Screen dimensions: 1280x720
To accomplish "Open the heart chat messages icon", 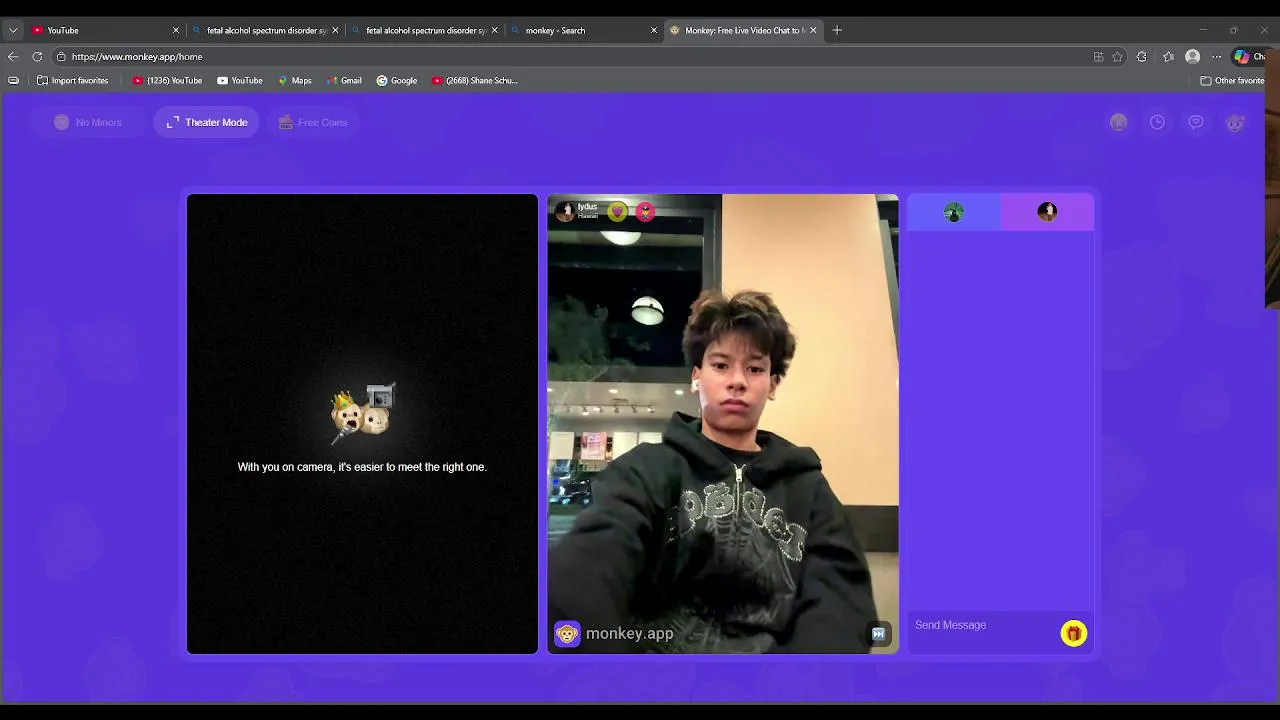I will pyautogui.click(x=1196, y=122).
